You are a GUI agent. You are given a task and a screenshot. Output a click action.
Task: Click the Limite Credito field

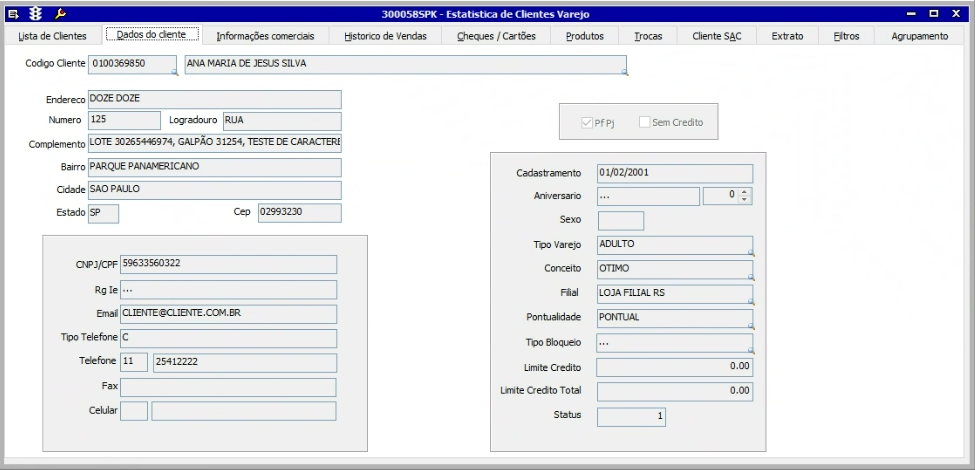[675, 367]
